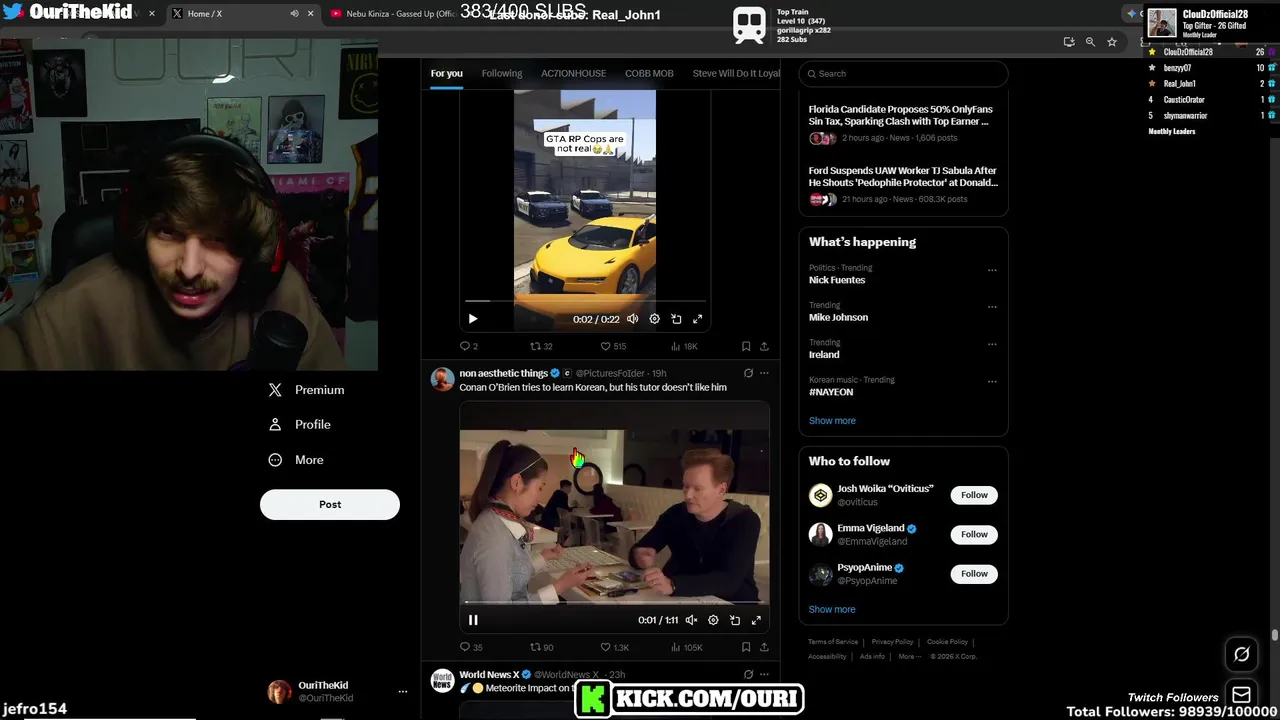The width and height of the screenshot is (1280, 720).
Task: View analytics showing 18K views
Action: click(x=684, y=346)
